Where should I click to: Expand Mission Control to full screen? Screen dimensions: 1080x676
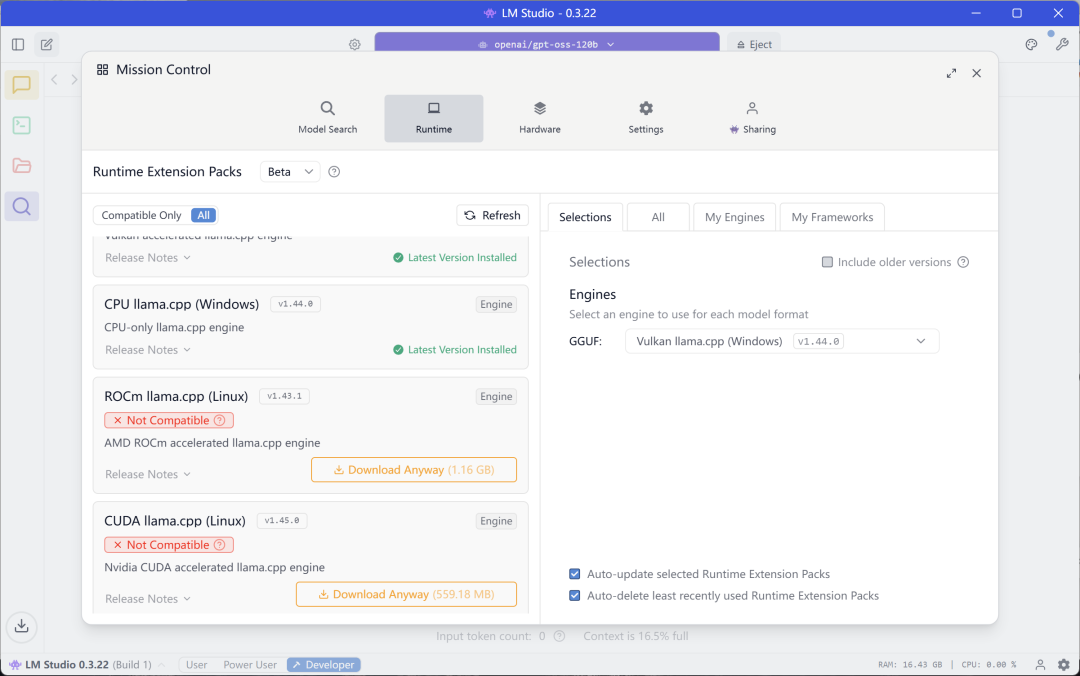(951, 73)
